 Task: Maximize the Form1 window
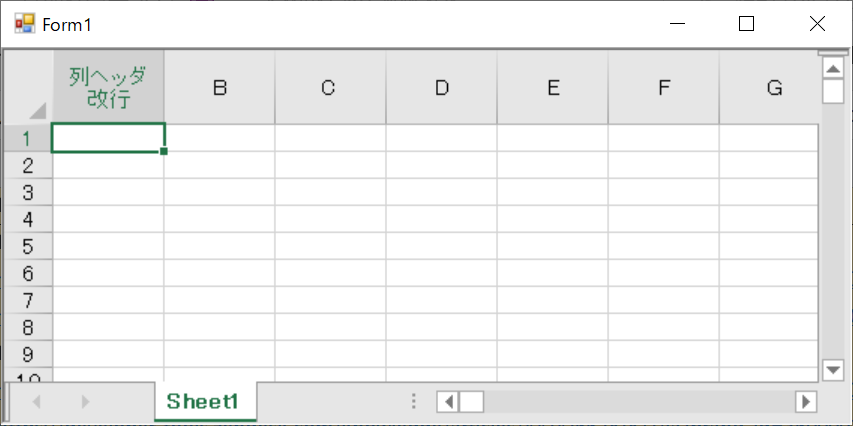coord(746,24)
